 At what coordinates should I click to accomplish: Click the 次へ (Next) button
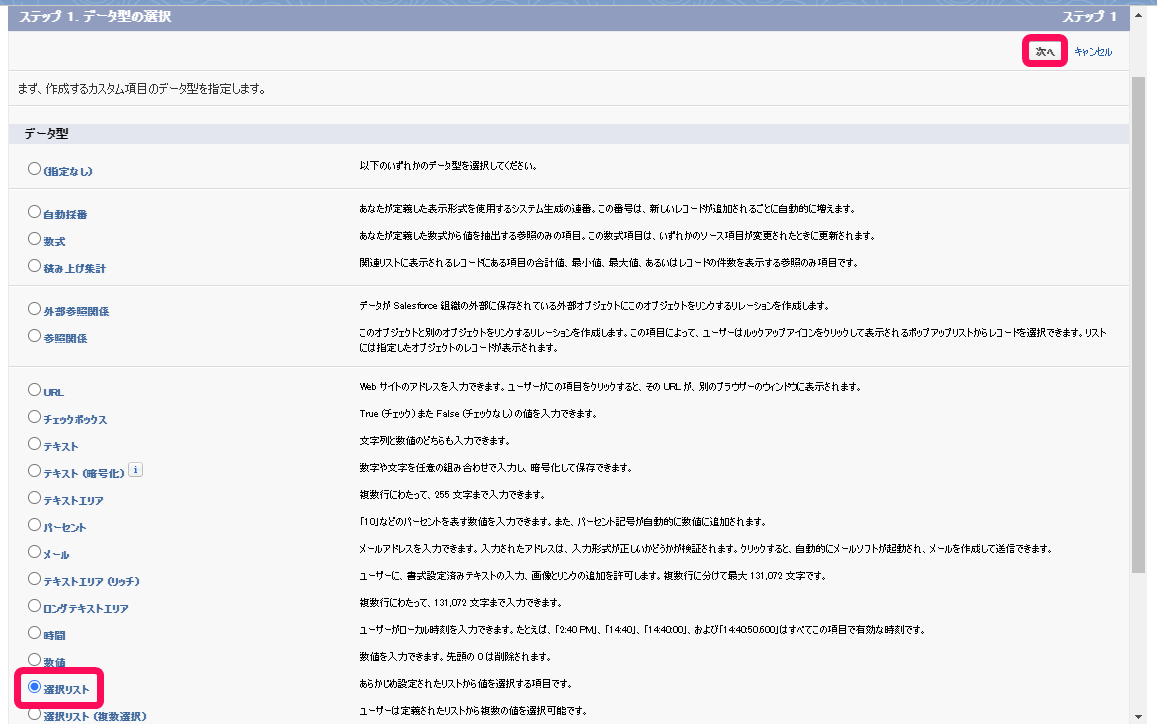pos(1044,51)
